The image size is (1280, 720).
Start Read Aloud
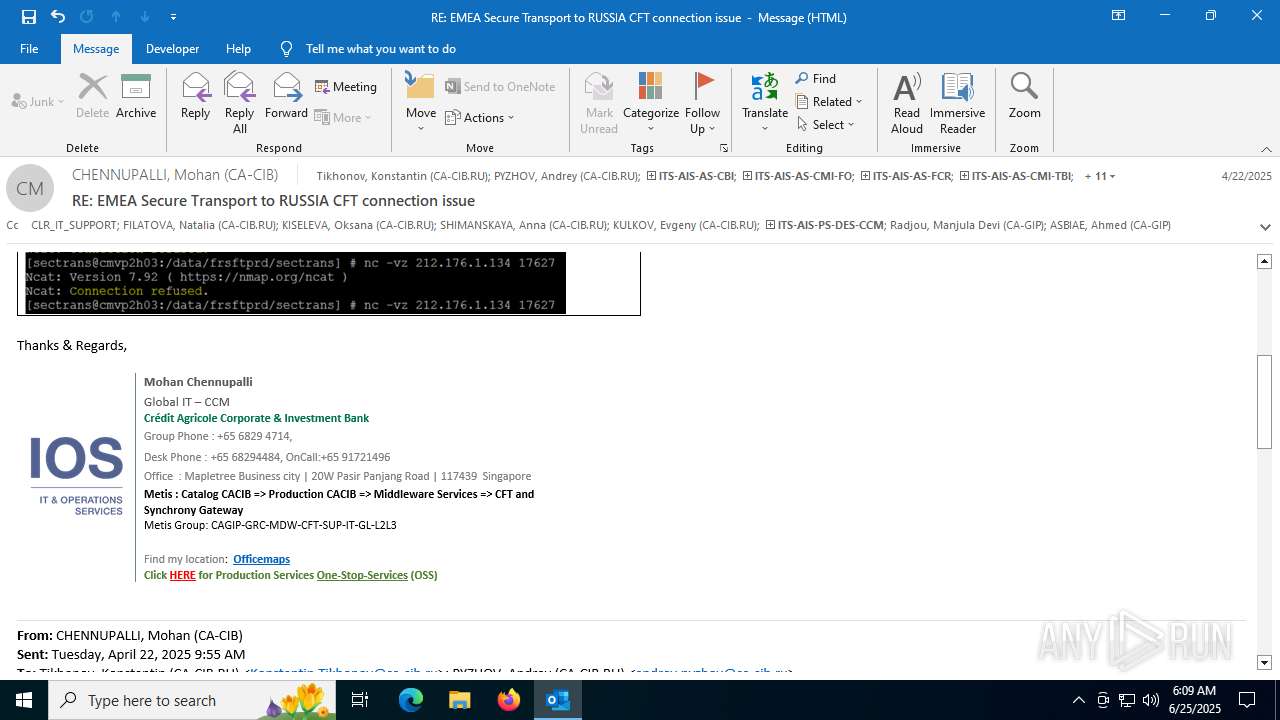(x=907, y=103)
